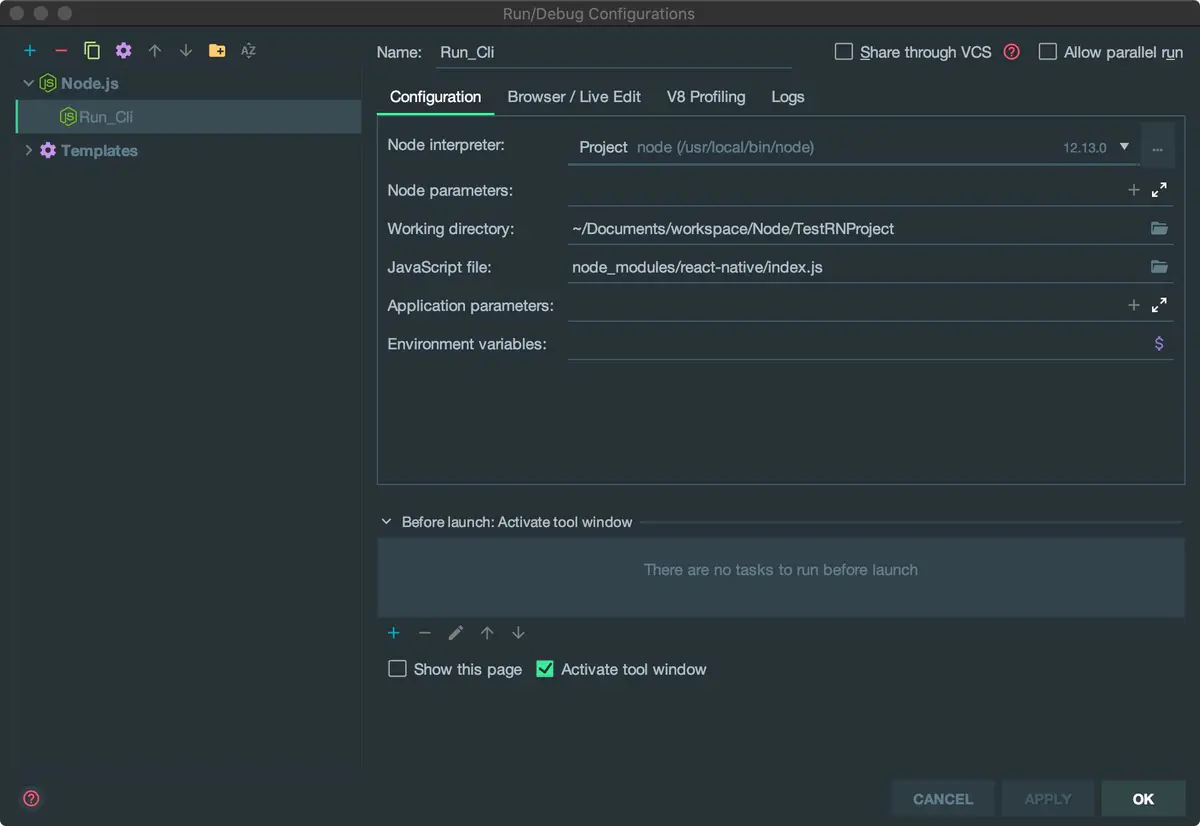Create new folder for configurations
Image resolution: width=1200 pixels, height=826 pixels.
[217, 51]
